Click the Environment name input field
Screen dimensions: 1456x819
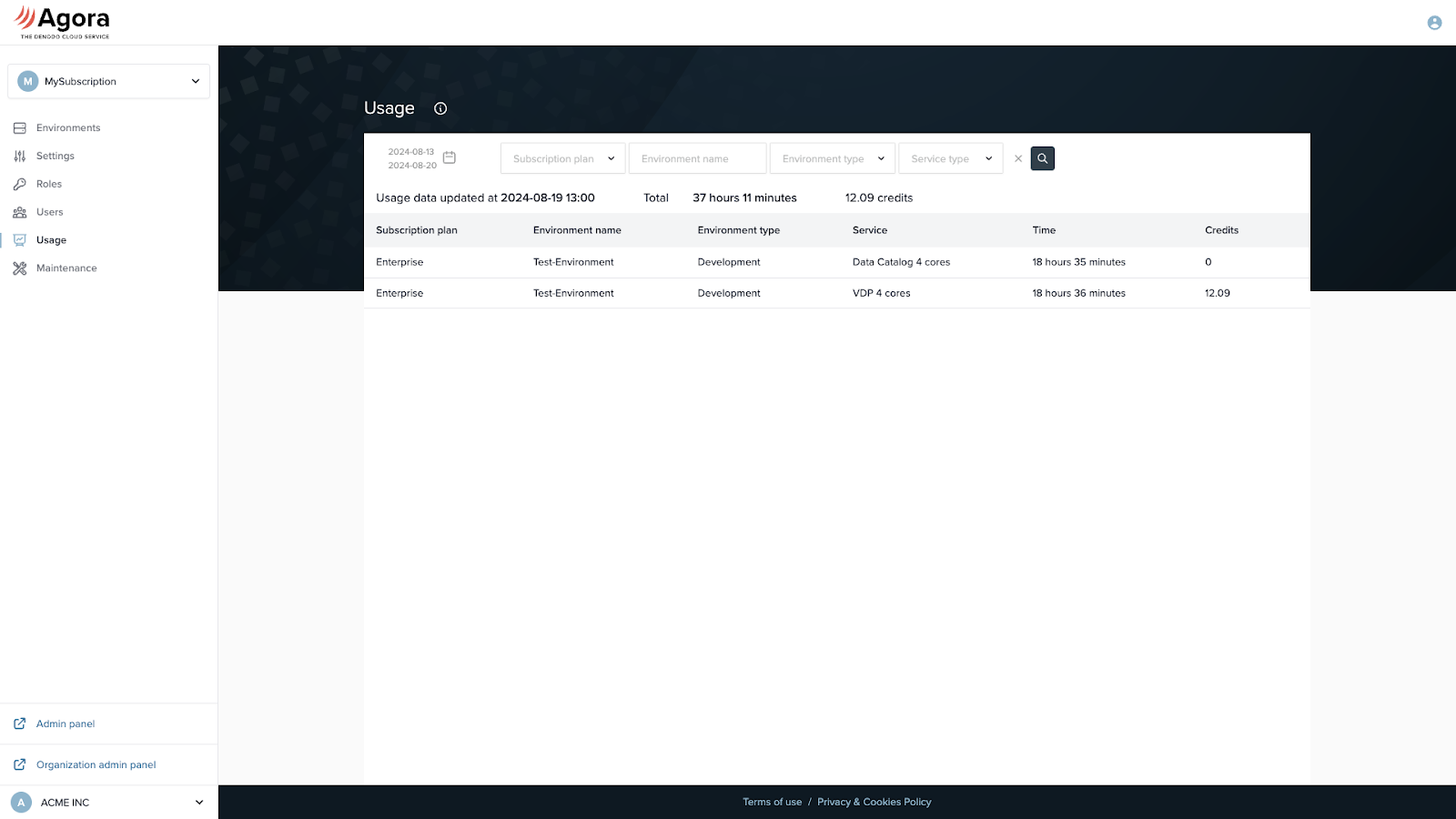click(698, 158)
